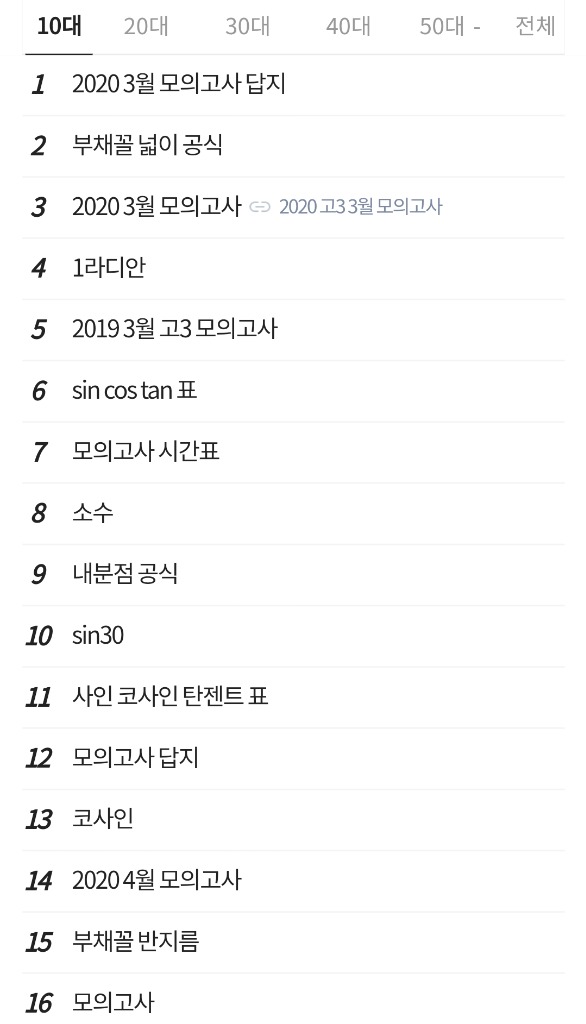Click 사인 코사인 탄젠트 표 entry
Screen dimensions: 586x1024
tap(170, 697)
